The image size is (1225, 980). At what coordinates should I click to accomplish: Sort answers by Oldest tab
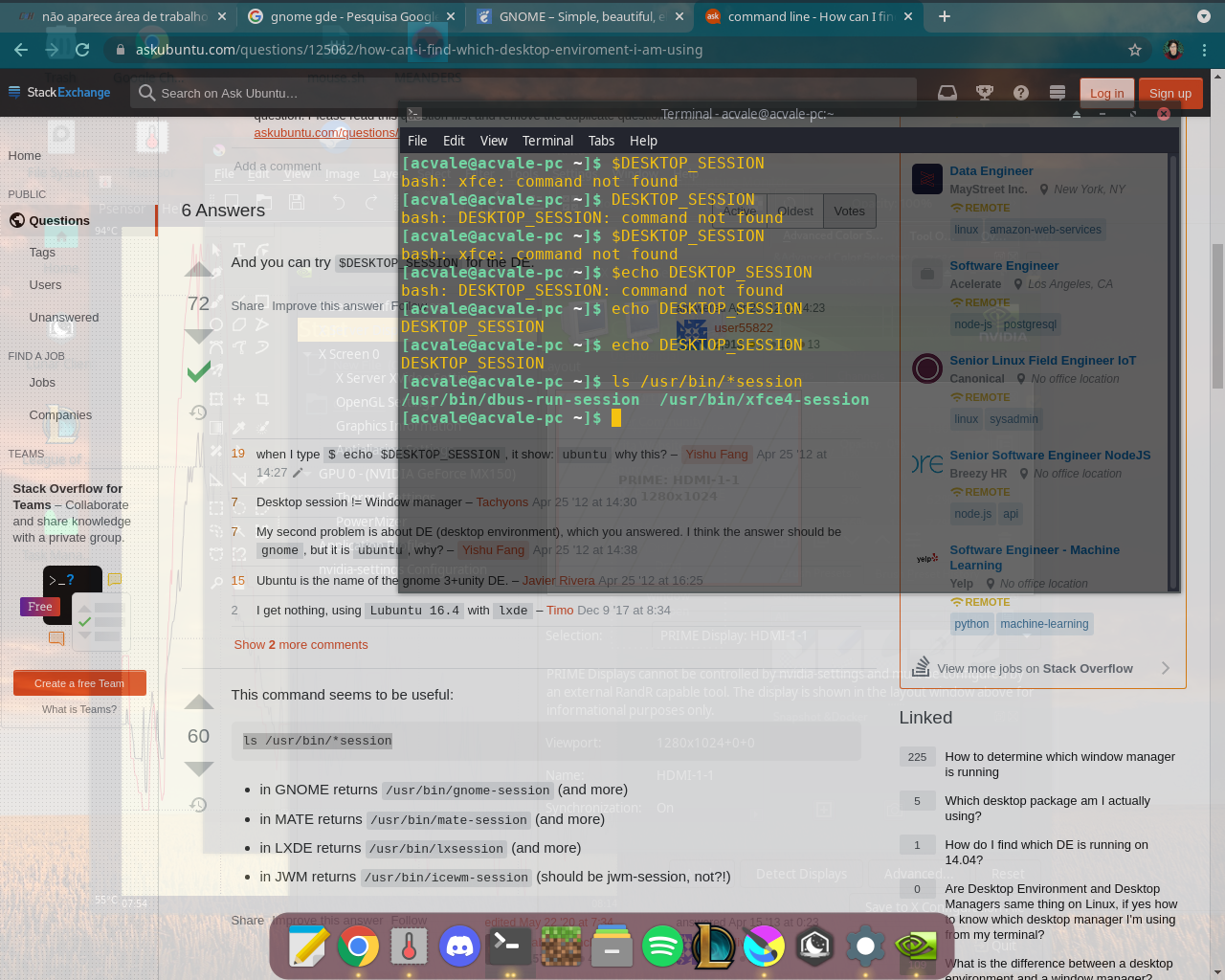794,212
